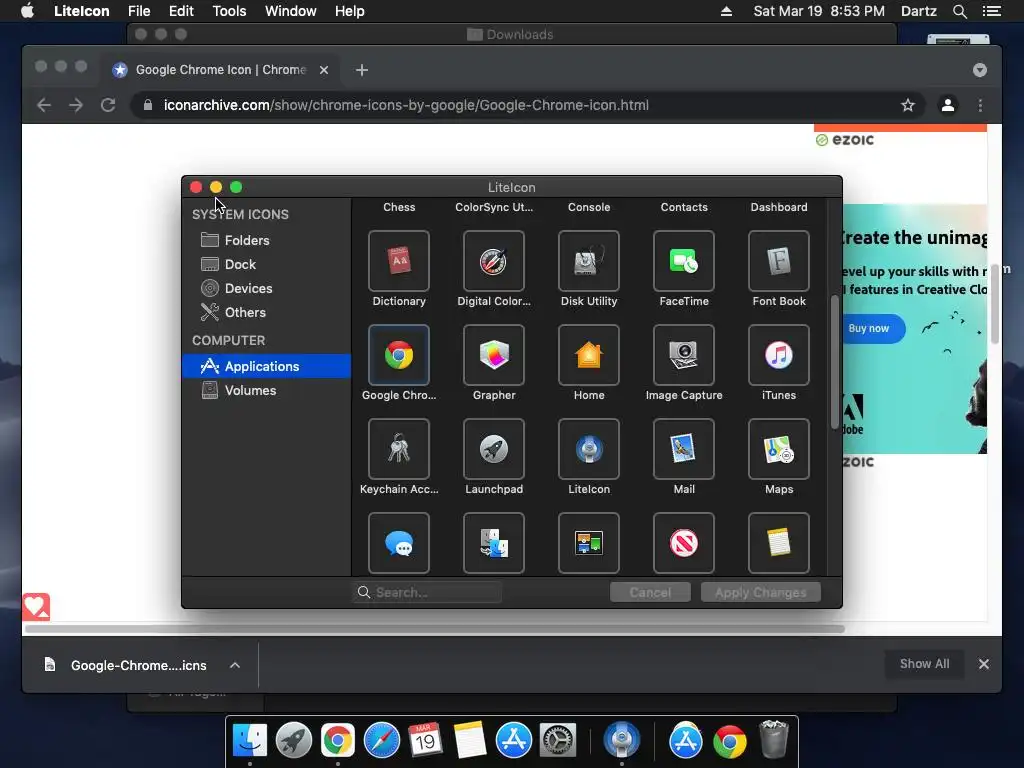
Task: Open Finder from the Dock
Action: pos(250,740)
